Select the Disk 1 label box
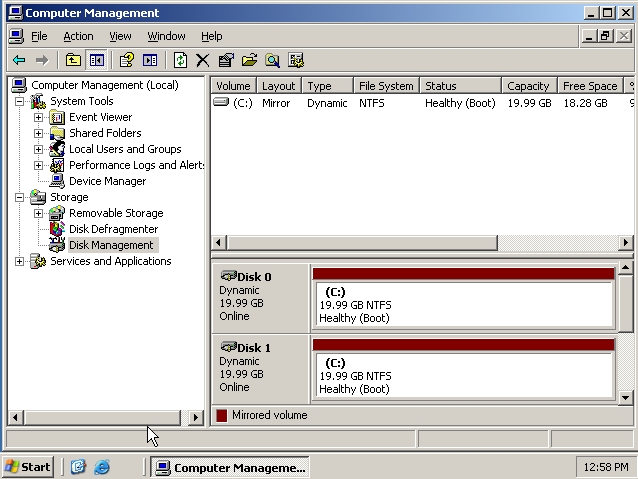Image resolution: width=638 pixels, height=479 pixels. [260, 369]
